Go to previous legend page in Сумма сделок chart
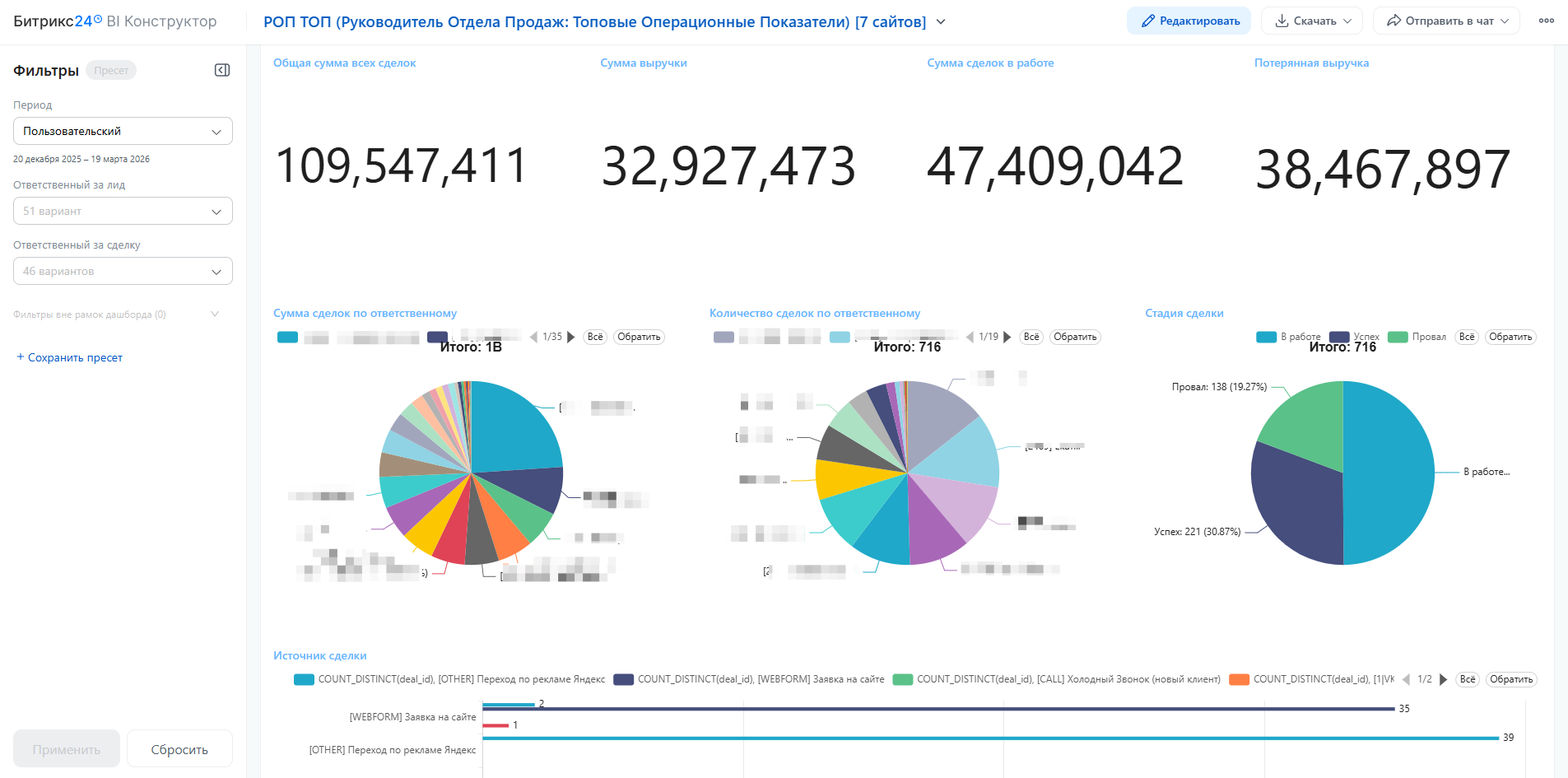The width and height of the screenshot is (1568, 778). (x=534, y=337)
